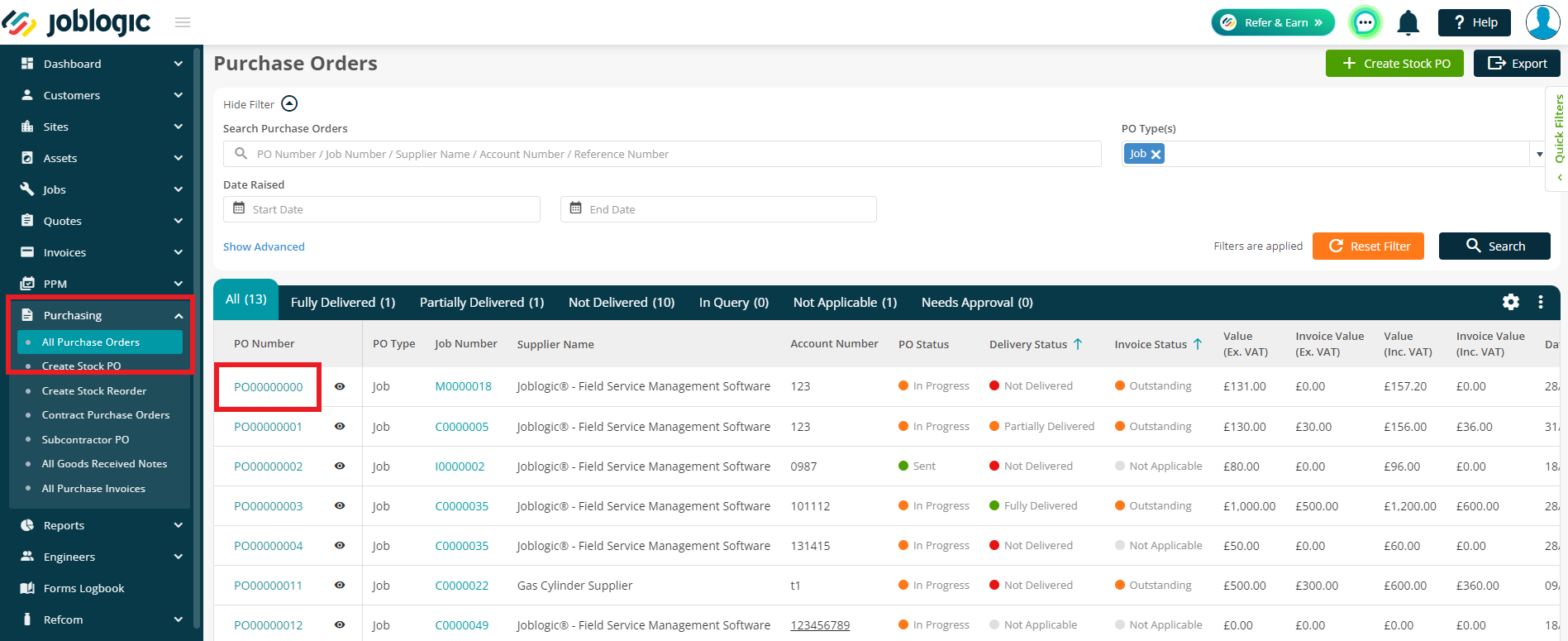Click the Quotes clipboard icon
1568x641 pixels.
click(27, 221)
